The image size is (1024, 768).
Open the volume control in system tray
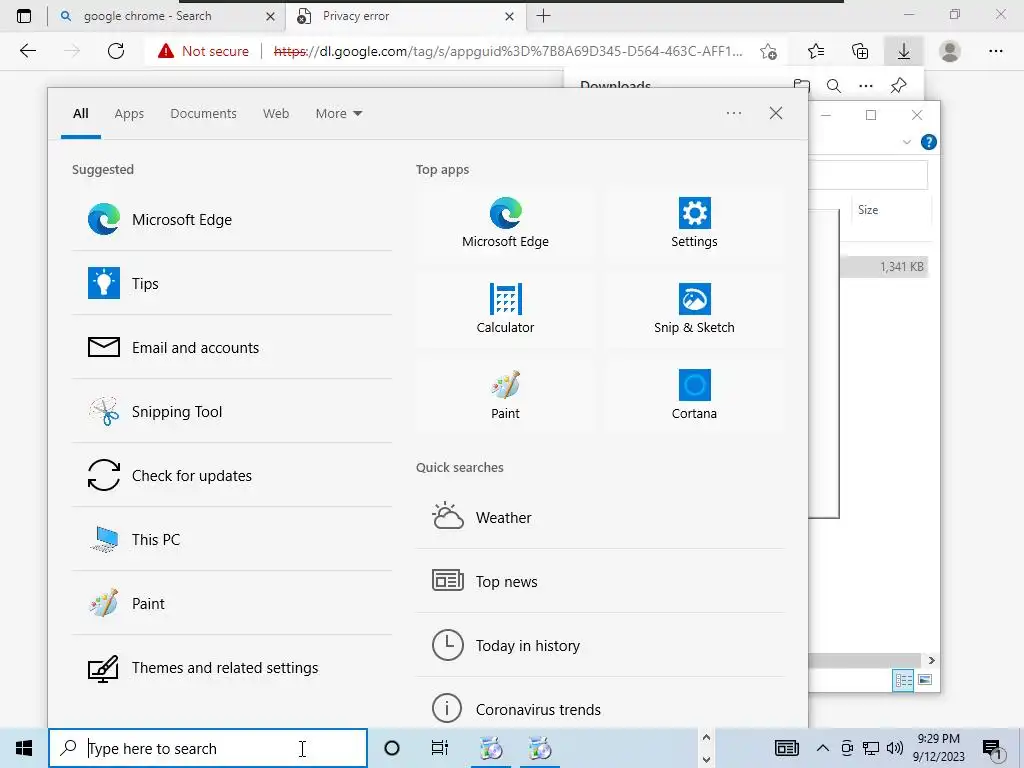tap(895, 748)
